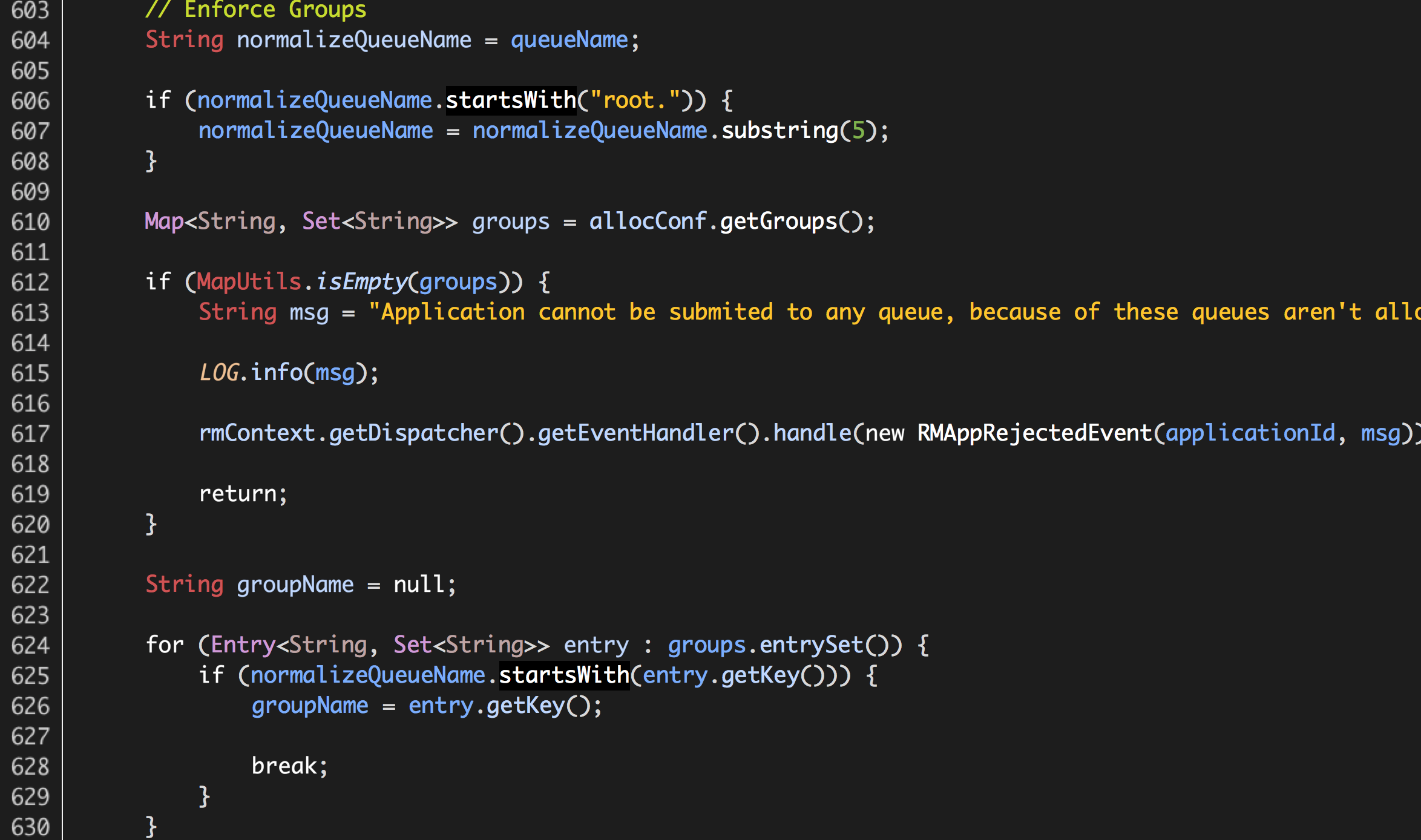
Task: Click groupName declaration on line 622
Action: [x=295, y=585]
